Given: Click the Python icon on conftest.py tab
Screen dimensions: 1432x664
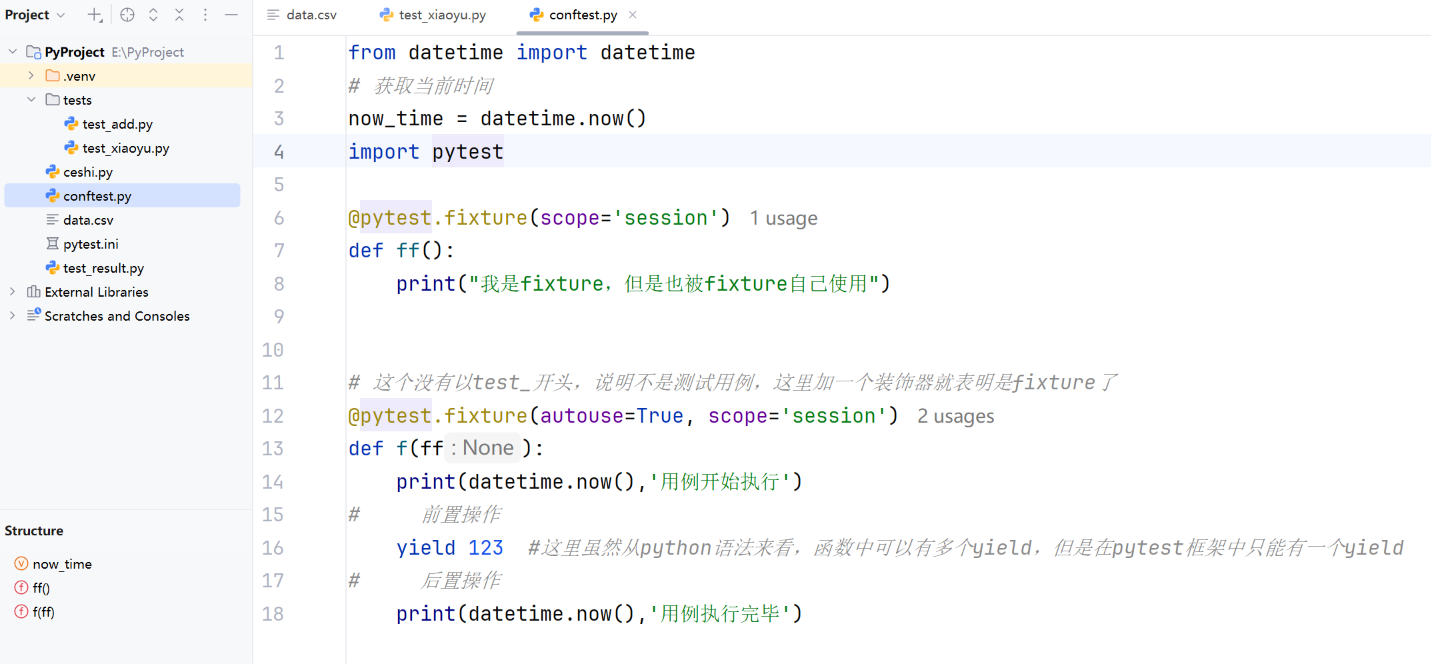Looking at the screenshot, I should 537,15.
